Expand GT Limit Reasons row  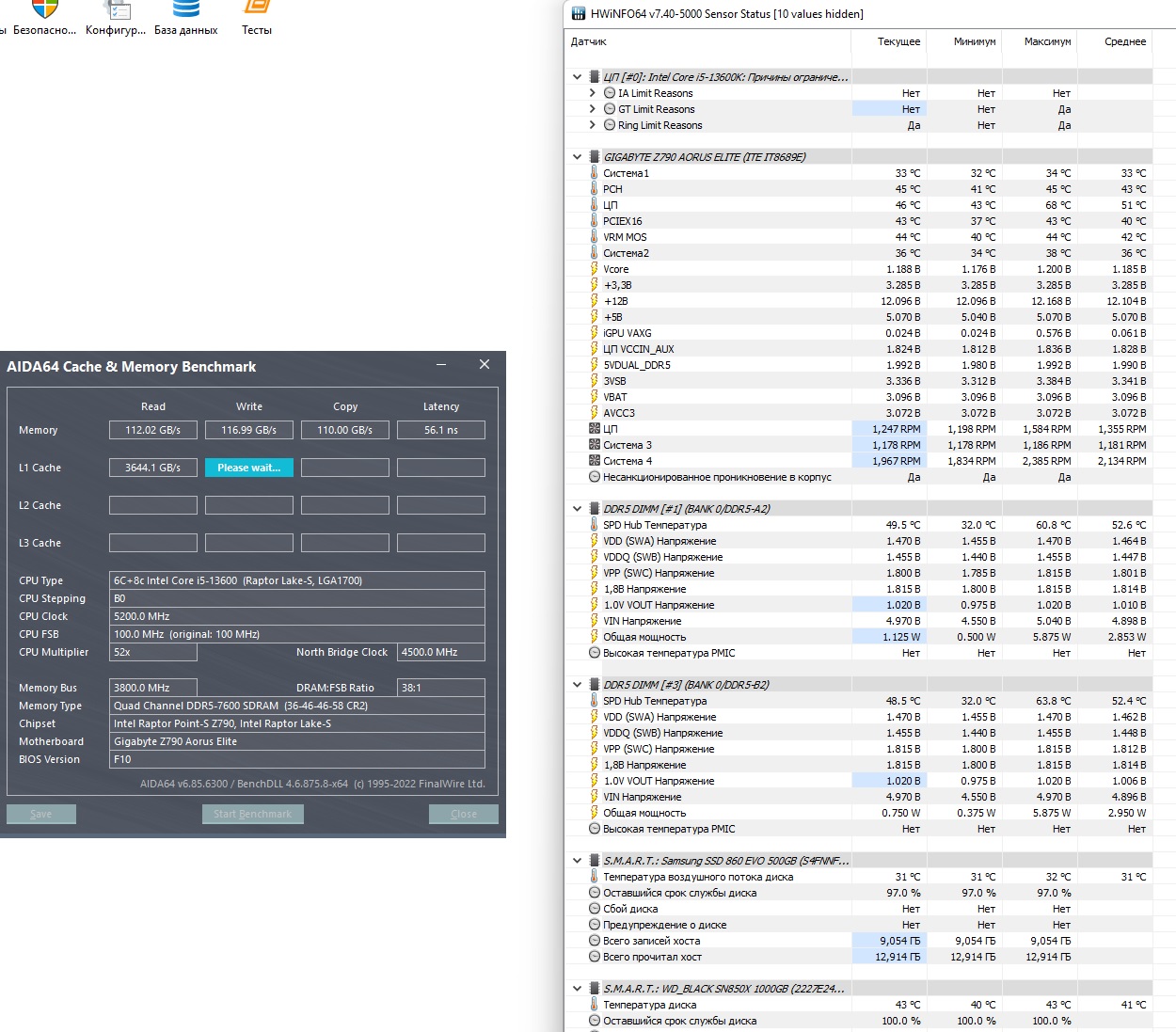592,109
